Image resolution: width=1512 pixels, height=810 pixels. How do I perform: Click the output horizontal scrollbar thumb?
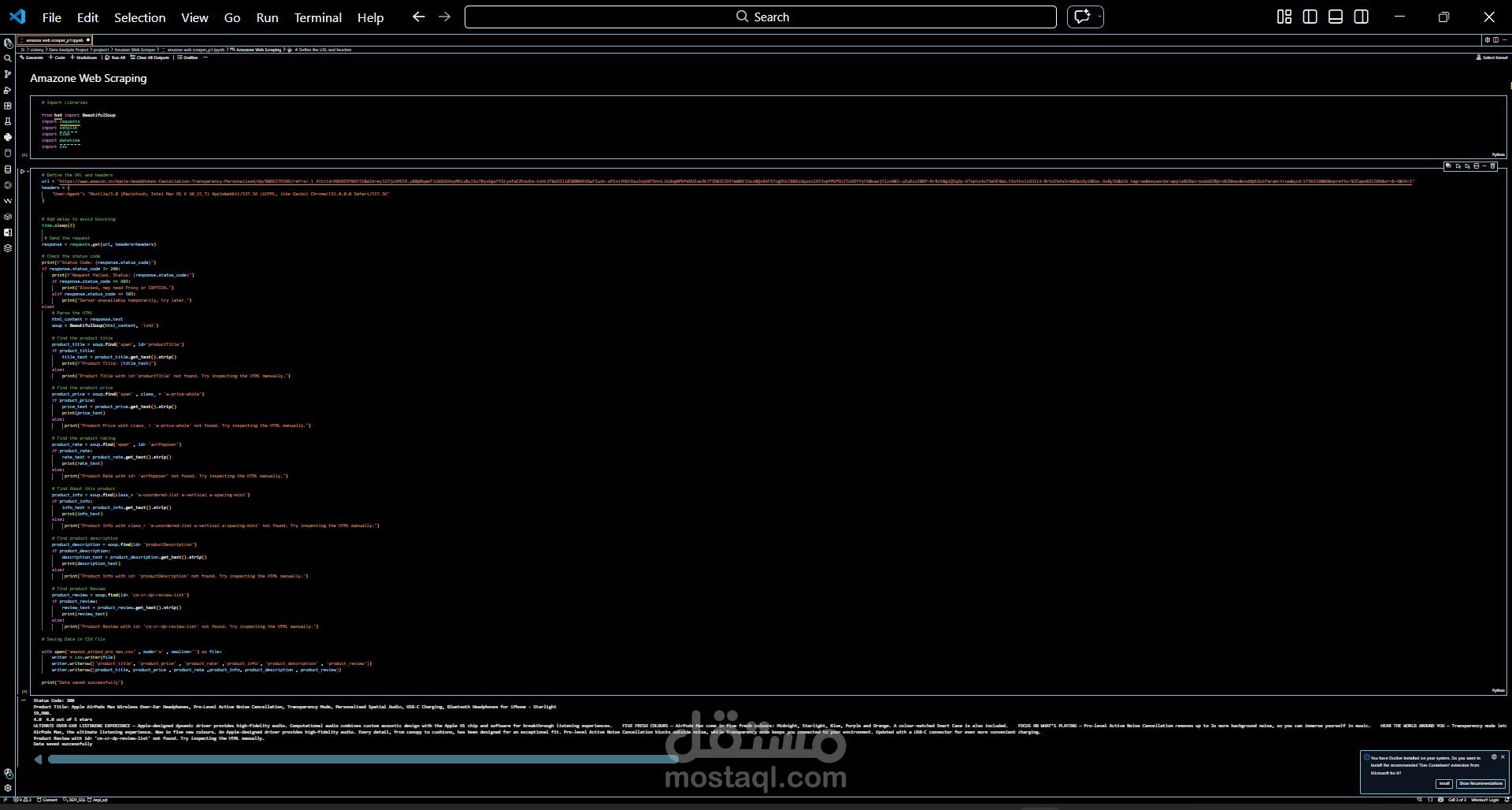point(363,760)
